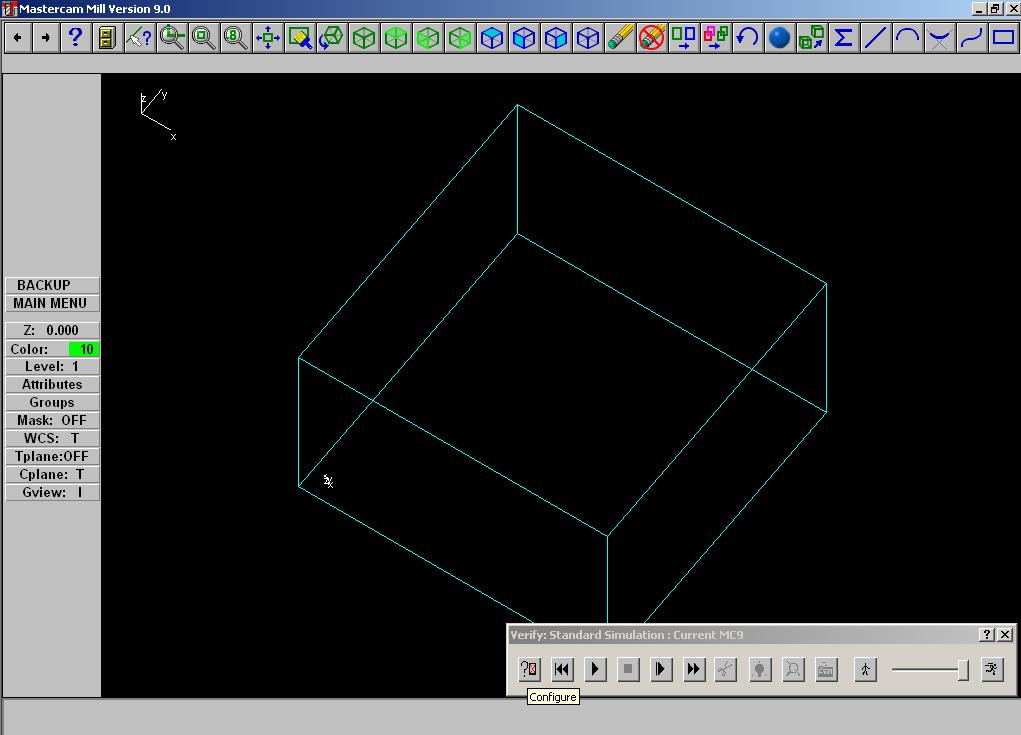Image resolution: width=1021 pixels, height=735 pixels.
Task: Select the Analyze entity icon with cursor and question mark
Action: (x=139, y=38)
